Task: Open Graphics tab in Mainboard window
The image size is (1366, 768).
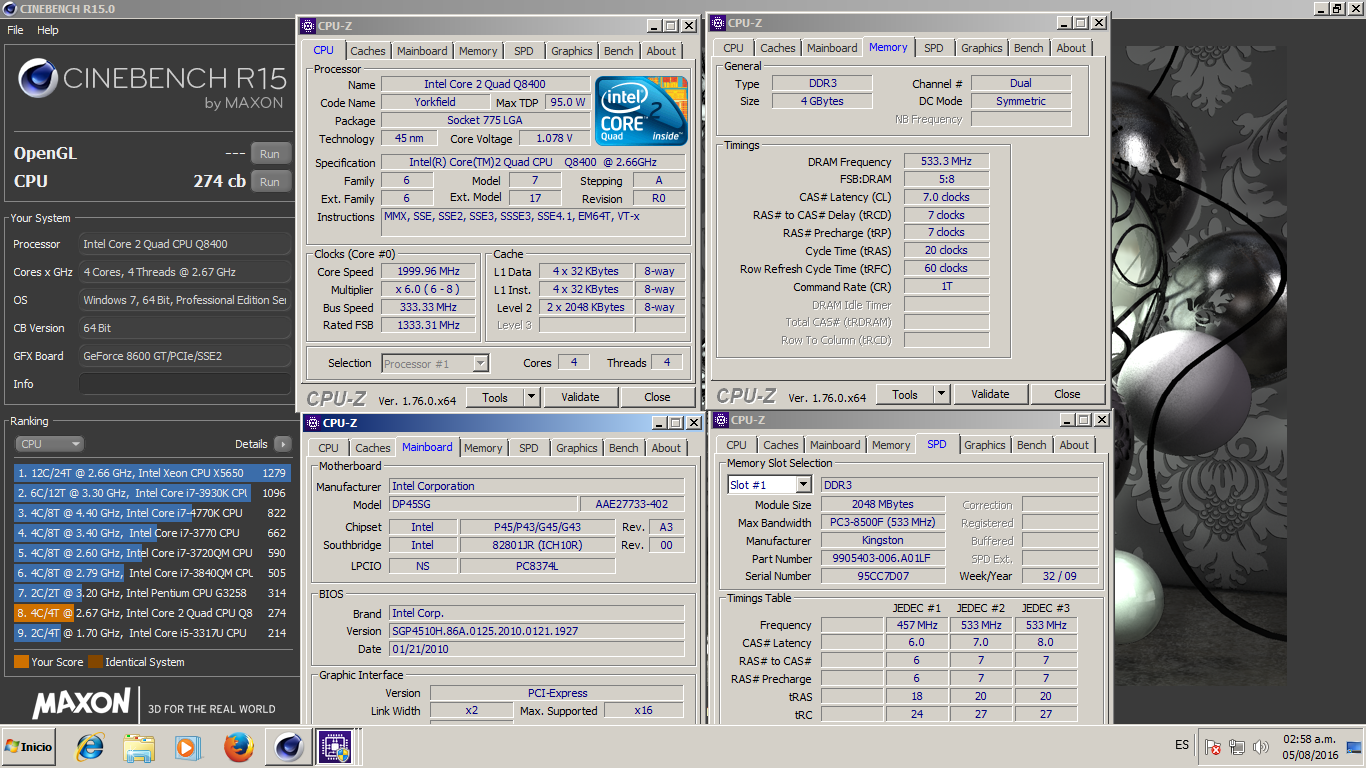Action: (577, 448)
